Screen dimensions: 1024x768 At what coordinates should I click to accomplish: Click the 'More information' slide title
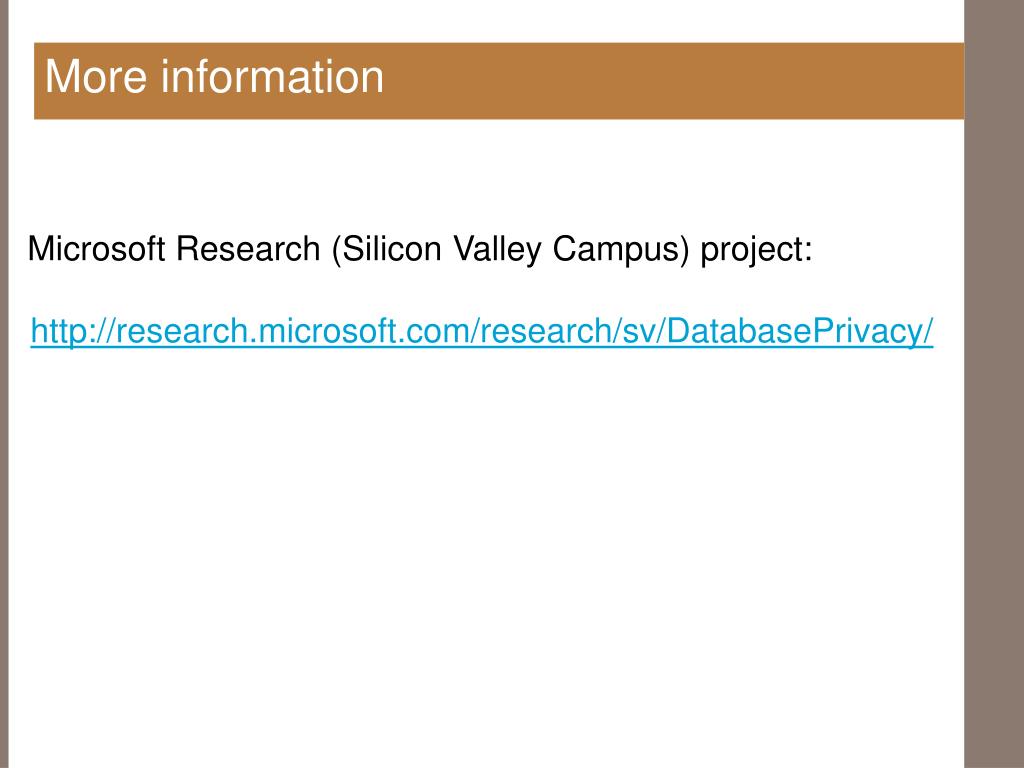point(214,76)
